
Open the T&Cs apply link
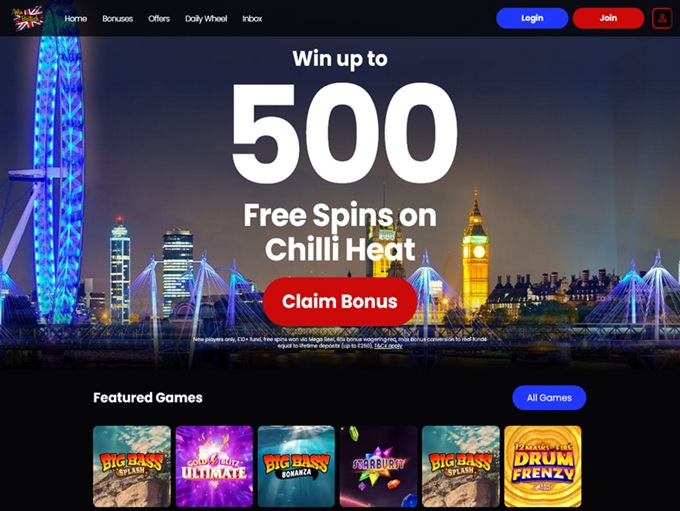pos(388,346)
